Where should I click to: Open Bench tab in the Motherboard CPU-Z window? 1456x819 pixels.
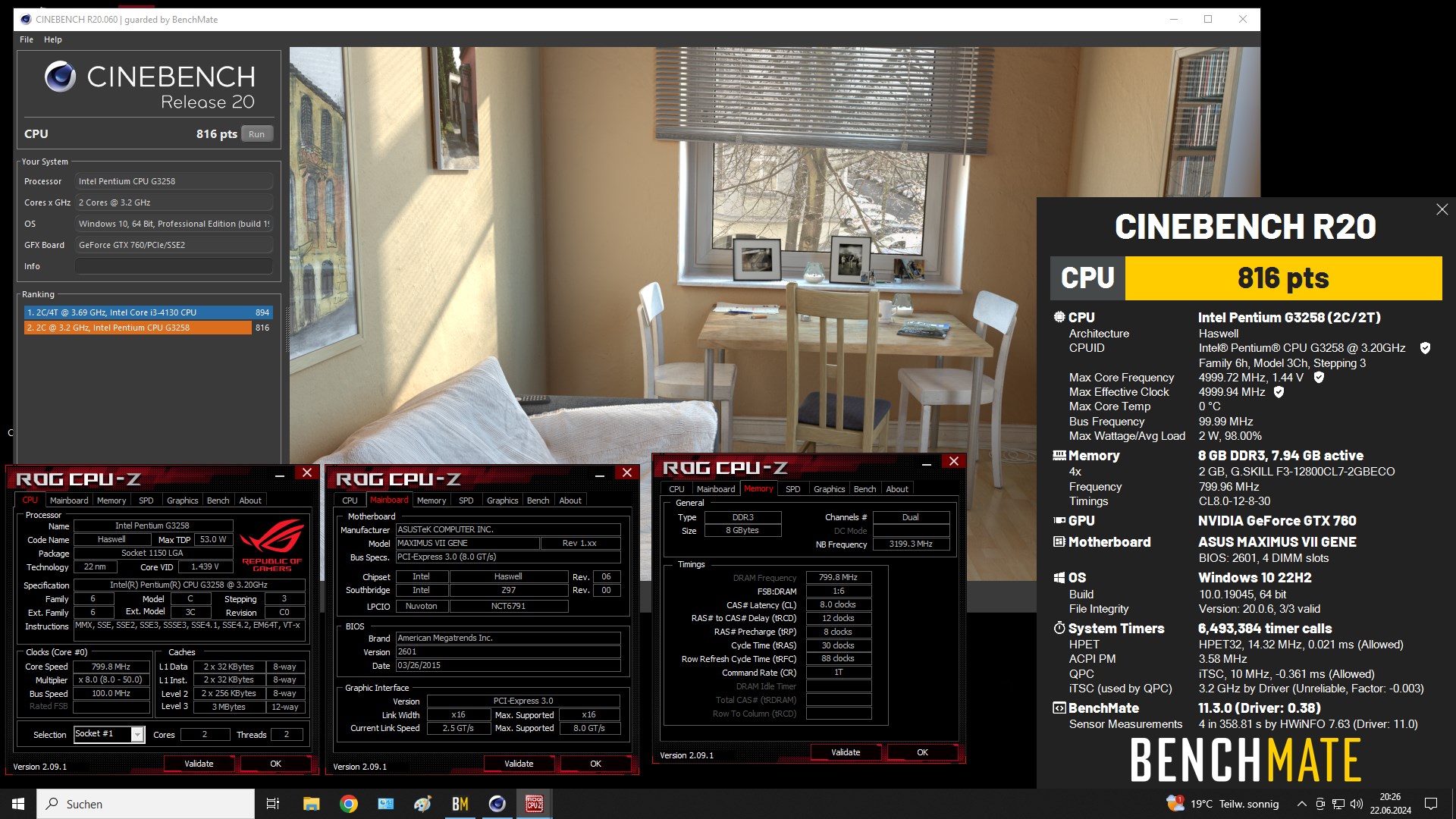(538, 500)
